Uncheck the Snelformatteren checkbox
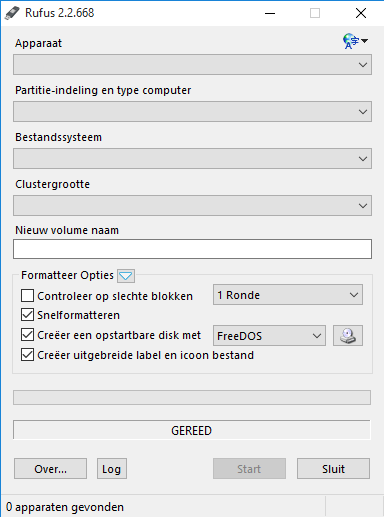384x517 pixels. coord(27,315)
